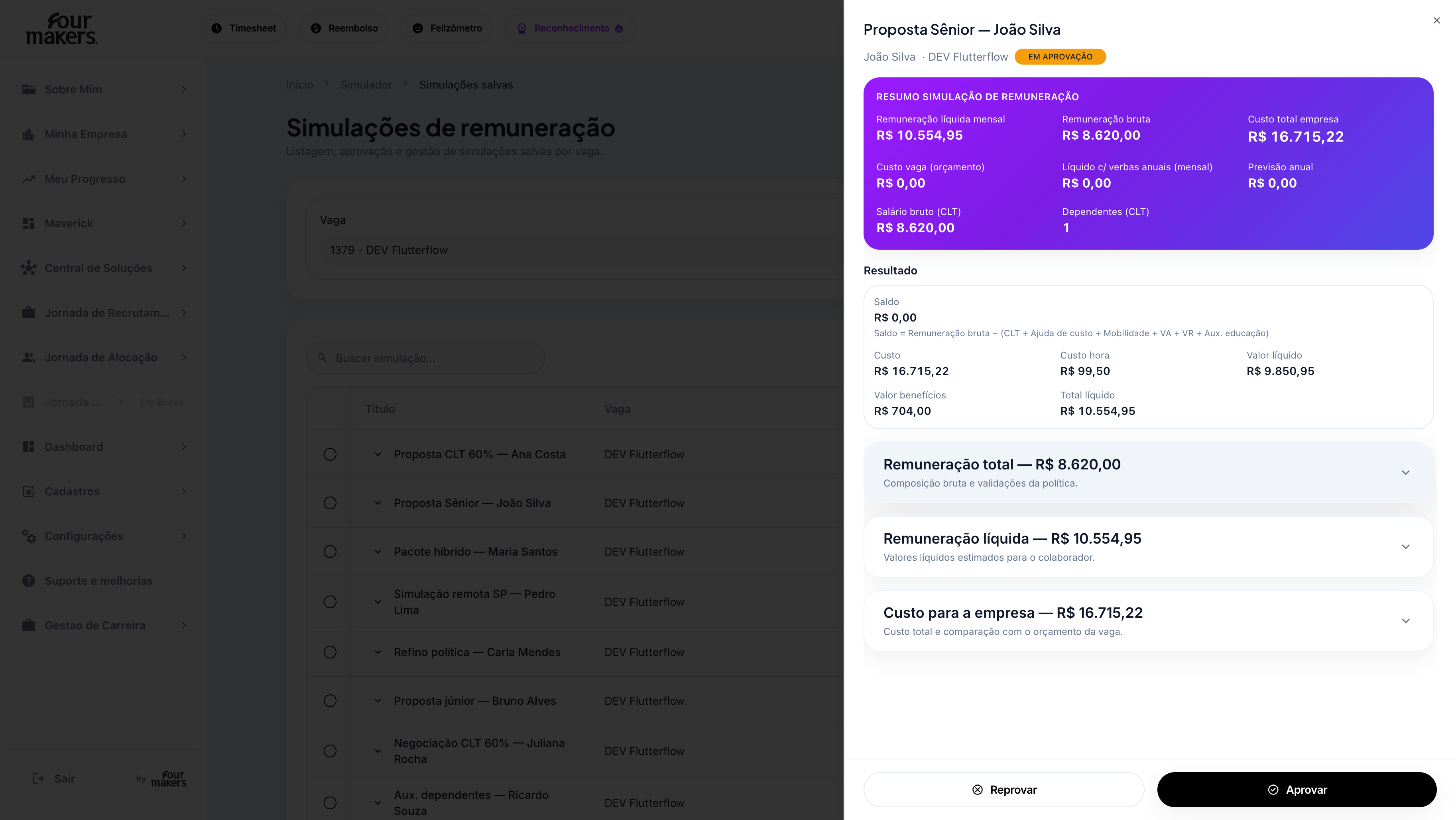This screenshot has height=820, width=1456.
Task: Click the Sair logout icon
Action: (x=38, y=779)
